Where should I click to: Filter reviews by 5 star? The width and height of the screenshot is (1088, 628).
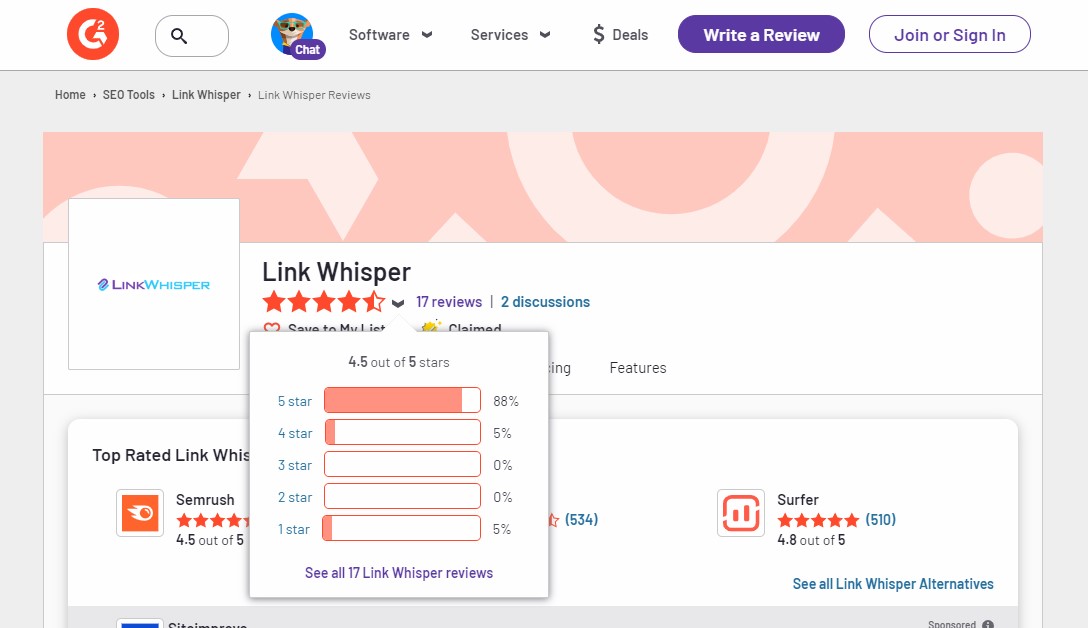(295, 401)
